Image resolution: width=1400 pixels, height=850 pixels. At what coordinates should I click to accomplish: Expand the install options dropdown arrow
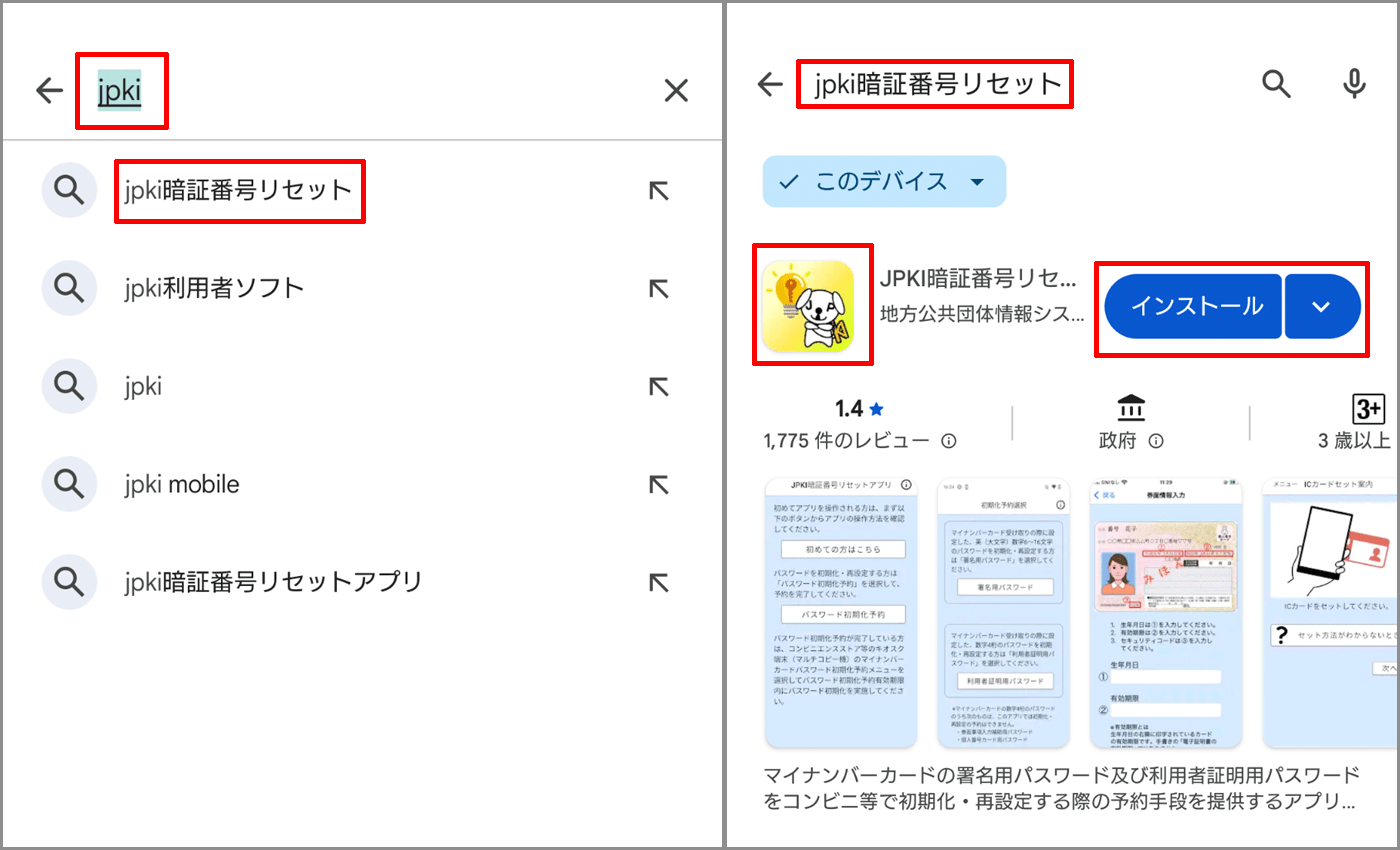click(x=1321, y=307)
